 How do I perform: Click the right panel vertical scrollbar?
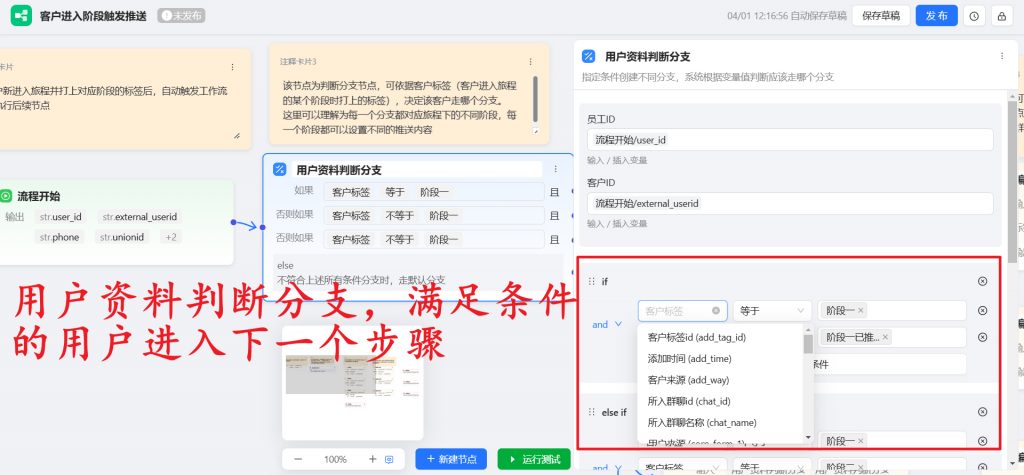(1012, 180)
